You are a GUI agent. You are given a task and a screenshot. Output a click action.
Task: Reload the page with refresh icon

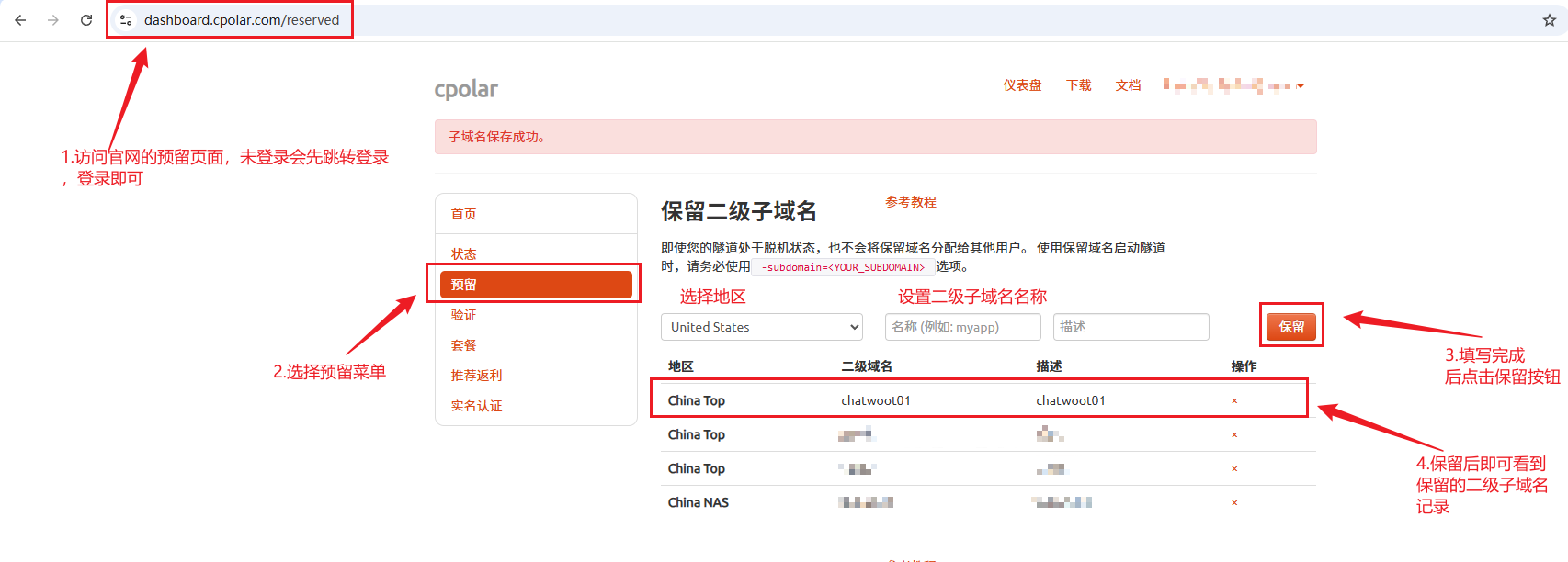click(86, 20)
